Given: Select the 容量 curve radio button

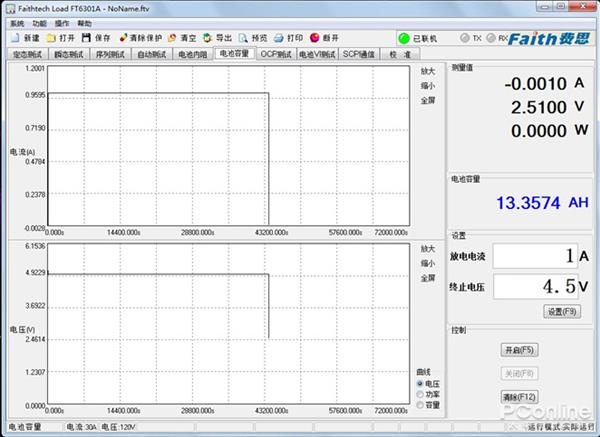Looking at the screenshot, I should tap(420, 405).
